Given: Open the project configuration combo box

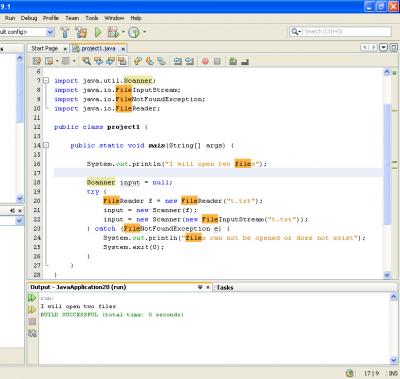Looking at the screenshot, I should pos(27,32).
